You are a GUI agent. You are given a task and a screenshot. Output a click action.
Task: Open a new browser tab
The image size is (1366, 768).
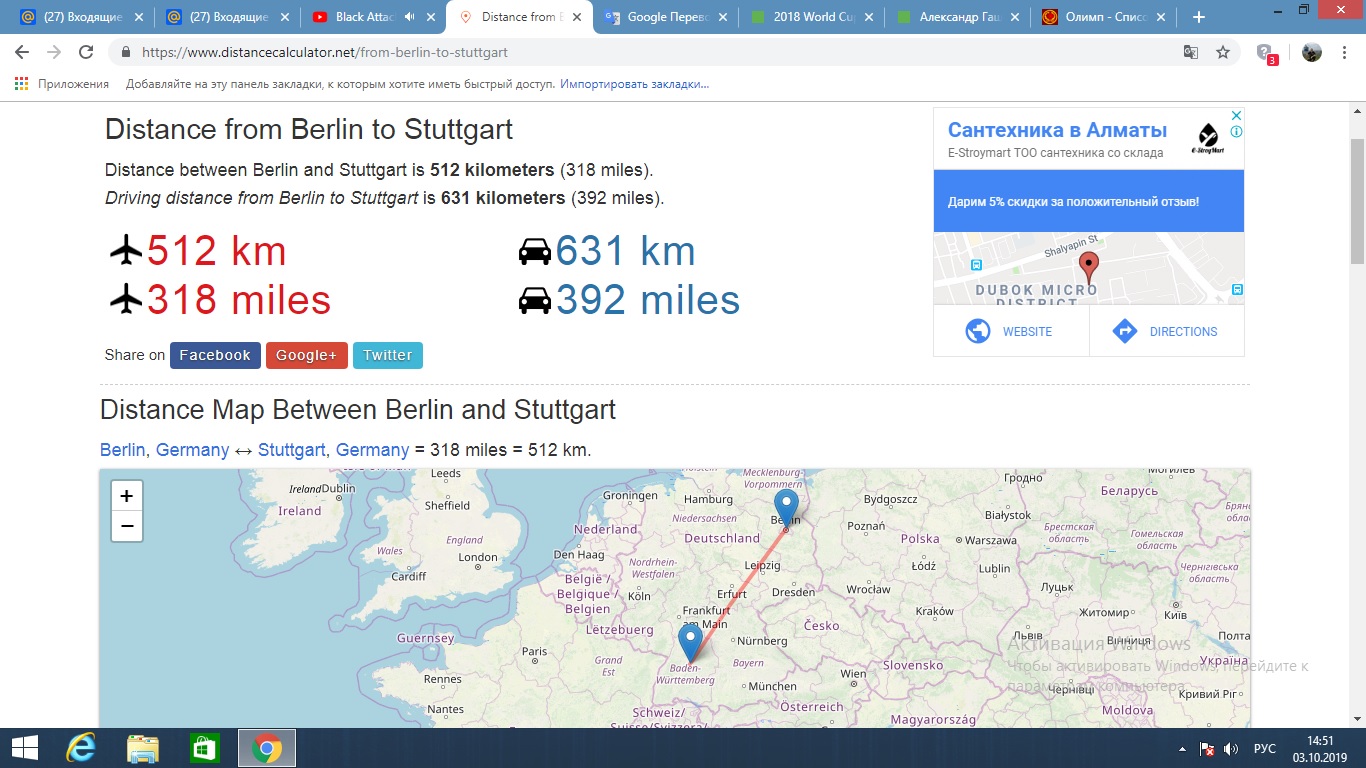pos(1199,17)
